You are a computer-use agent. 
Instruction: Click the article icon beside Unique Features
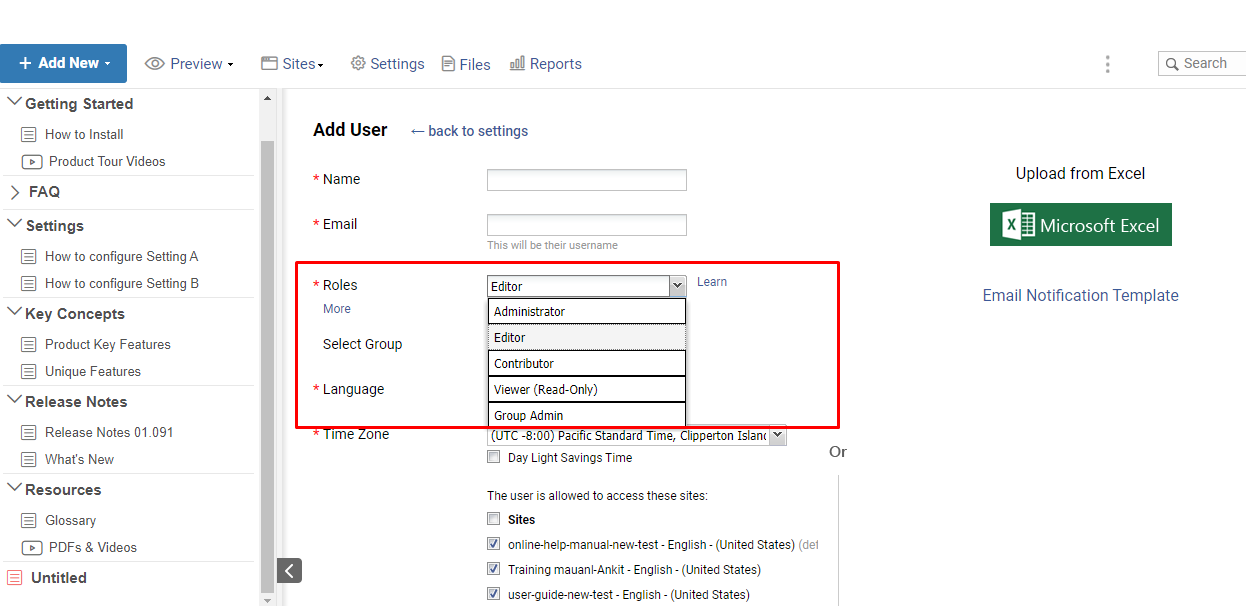[28, 371]
